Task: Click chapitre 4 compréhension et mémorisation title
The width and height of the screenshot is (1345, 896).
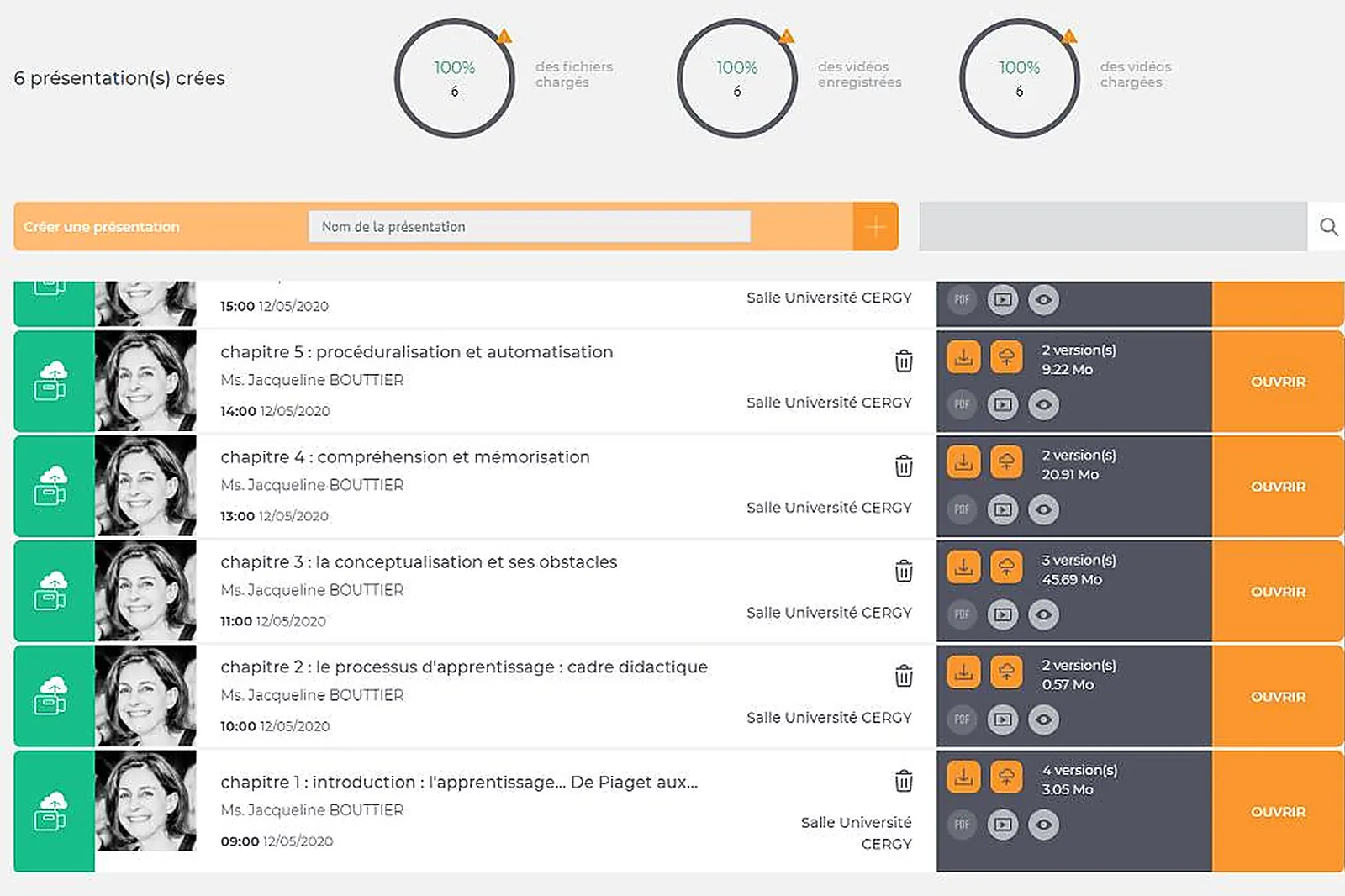Action: pos(405,457)
